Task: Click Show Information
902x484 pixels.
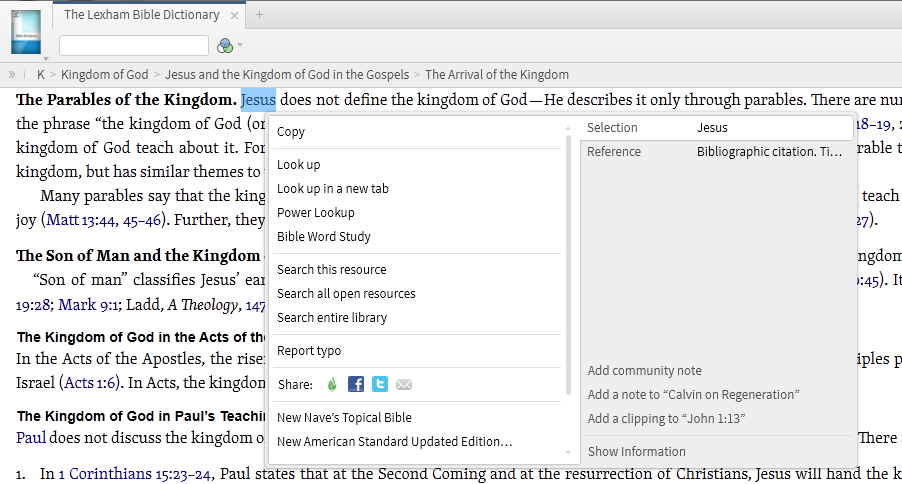Action: (x=637, y=452)
